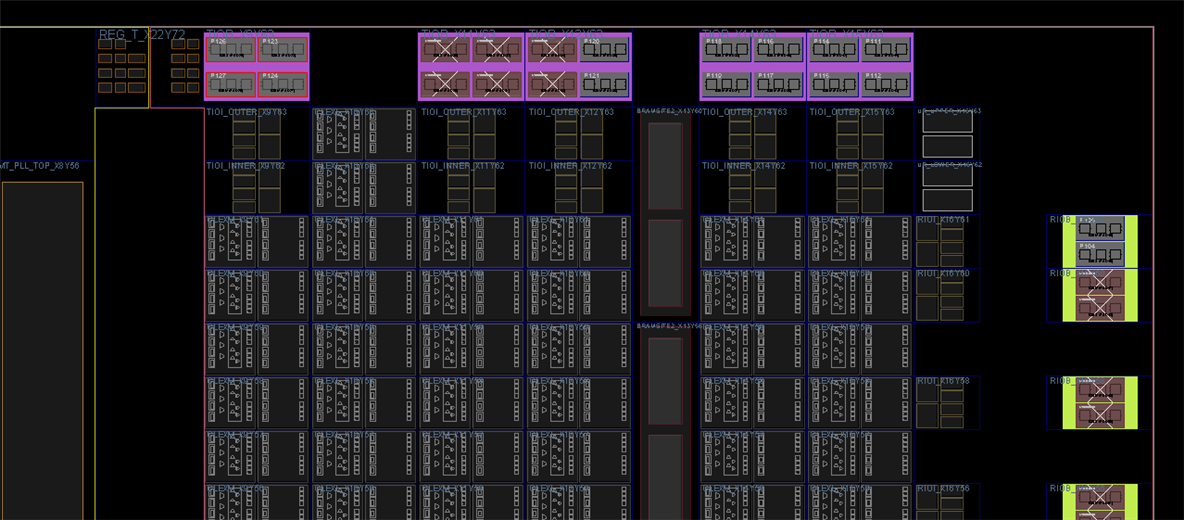This screenshot has height=520, width=1184.
Task: Select tile TIOI_OUTER_X12Y63
Action: (579, 134)
